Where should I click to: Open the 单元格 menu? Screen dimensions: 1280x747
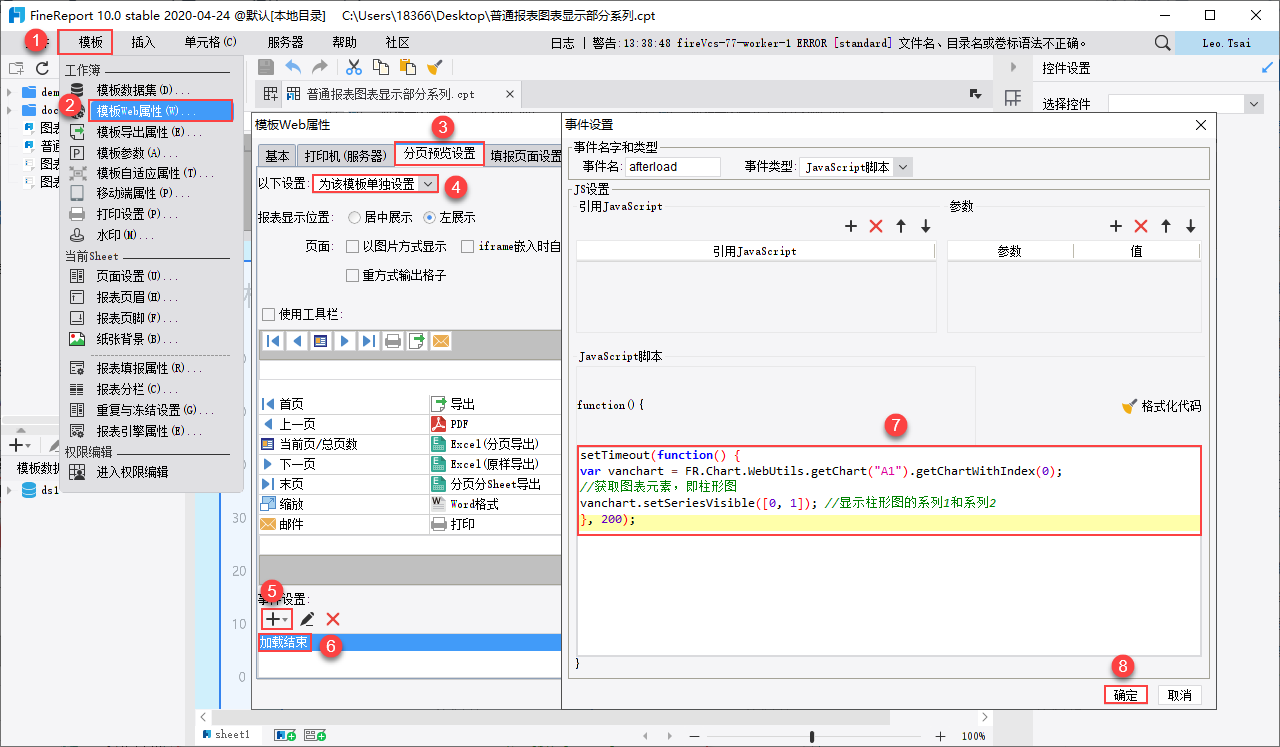(x=210, y=42)
